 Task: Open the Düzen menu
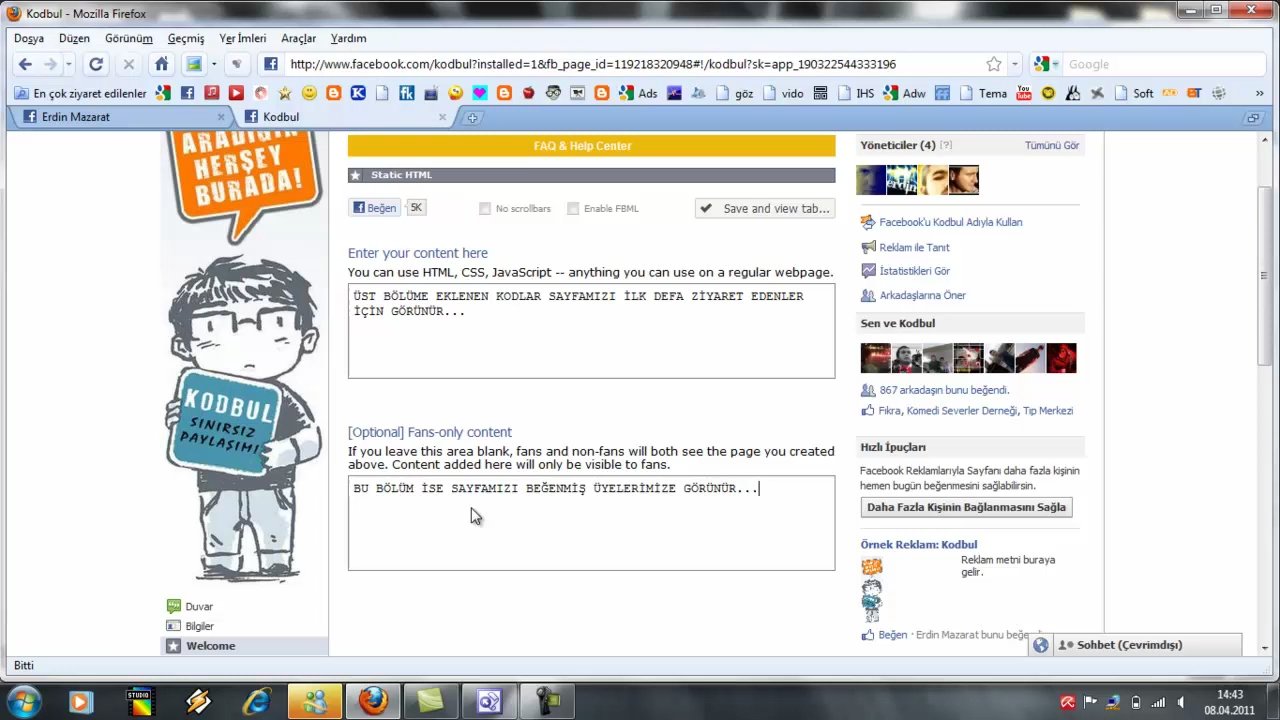point(74,38)
